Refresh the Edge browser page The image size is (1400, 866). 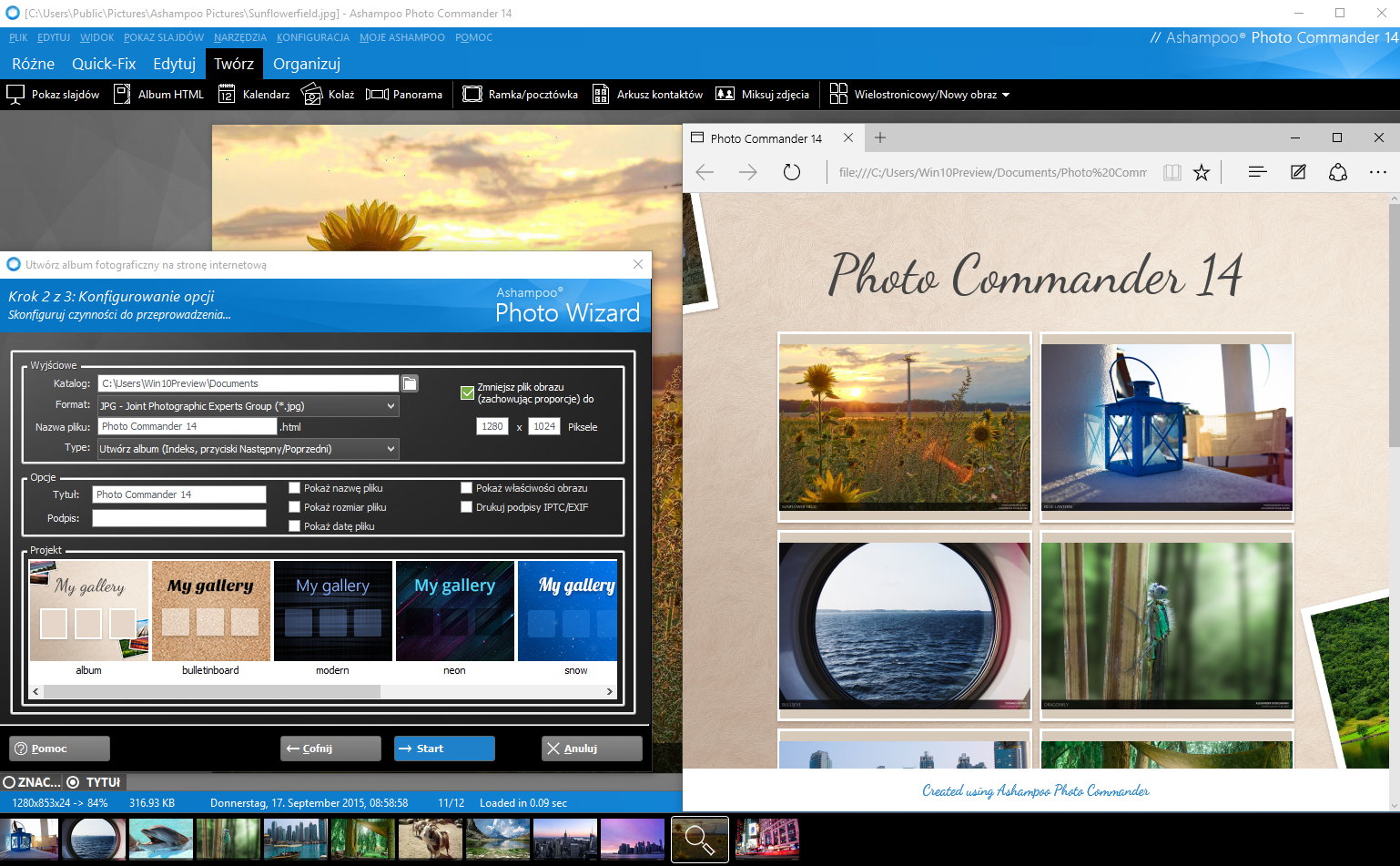click(792, 172)
